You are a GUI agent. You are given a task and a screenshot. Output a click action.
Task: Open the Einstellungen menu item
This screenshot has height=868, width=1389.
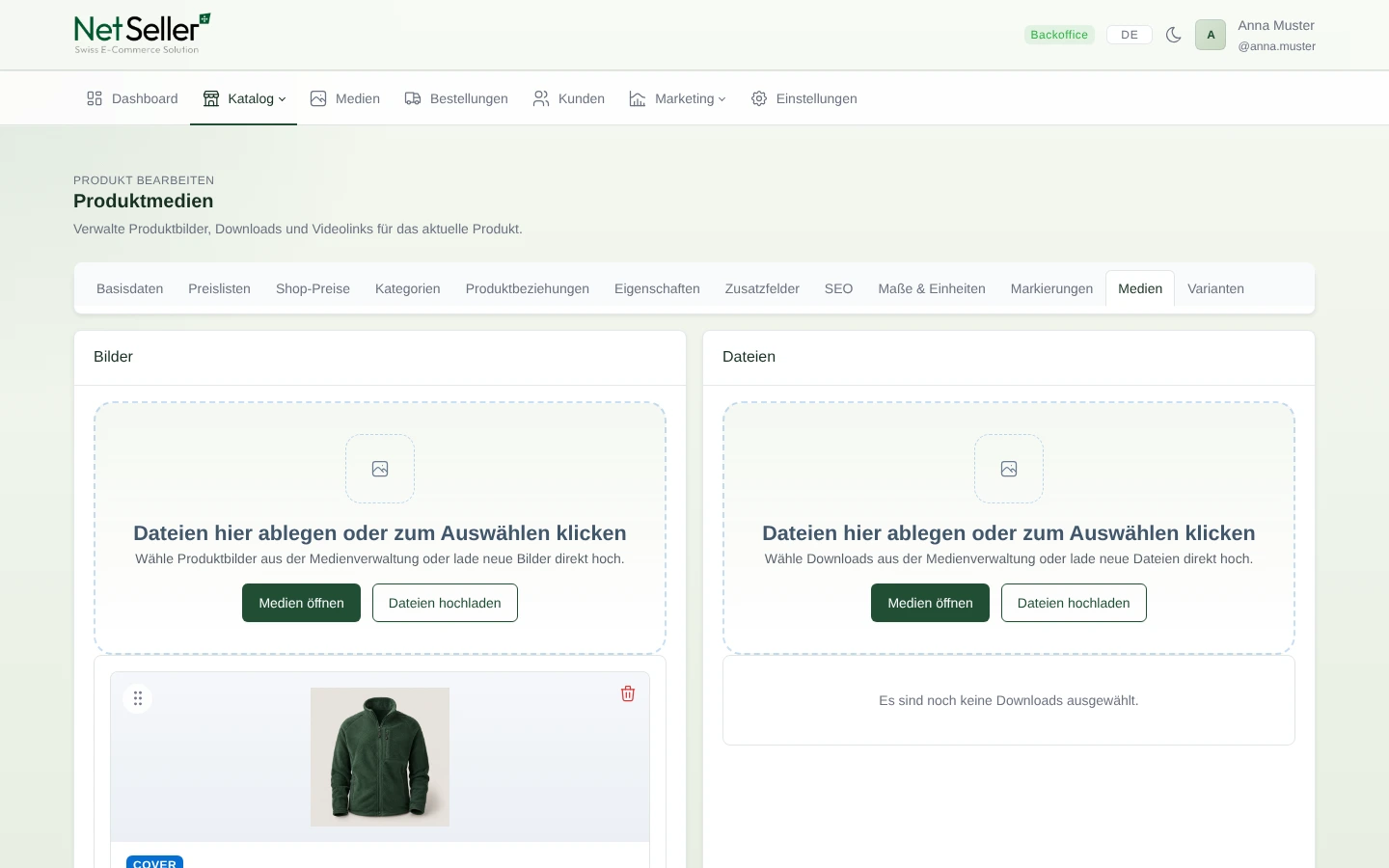[804, 98]
